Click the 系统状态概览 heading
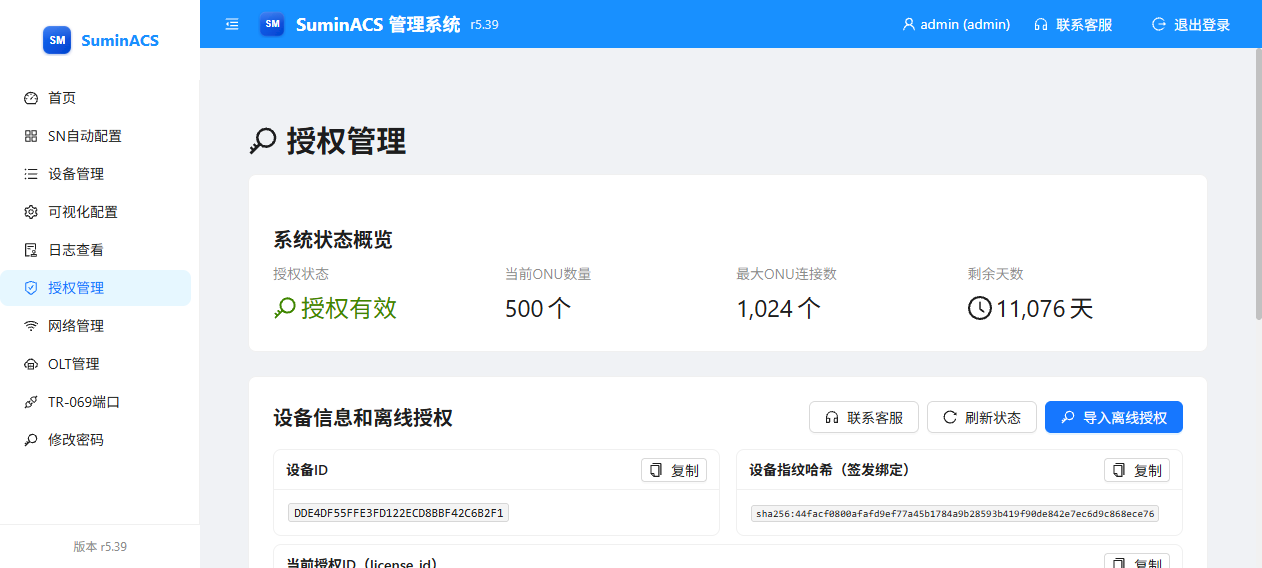The width and height of the screenshot is (1262, 568). (333, 240)
